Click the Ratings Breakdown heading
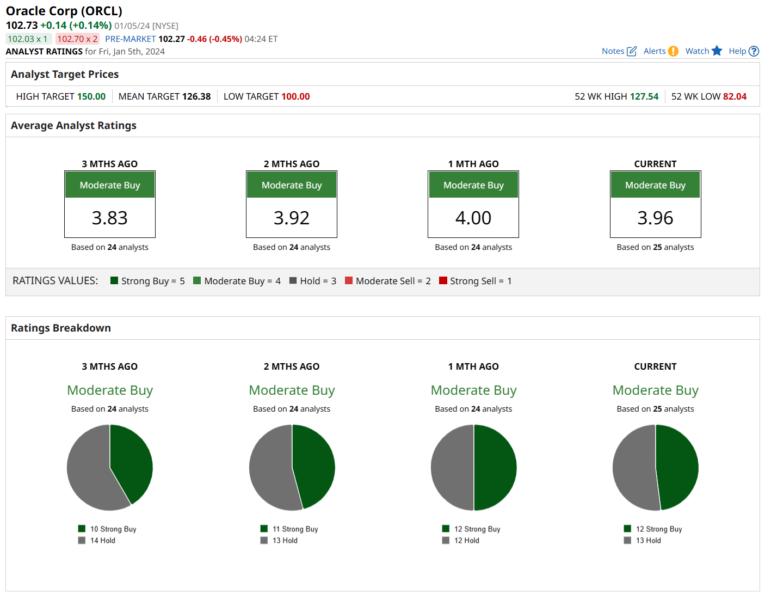 click(61, 328)
